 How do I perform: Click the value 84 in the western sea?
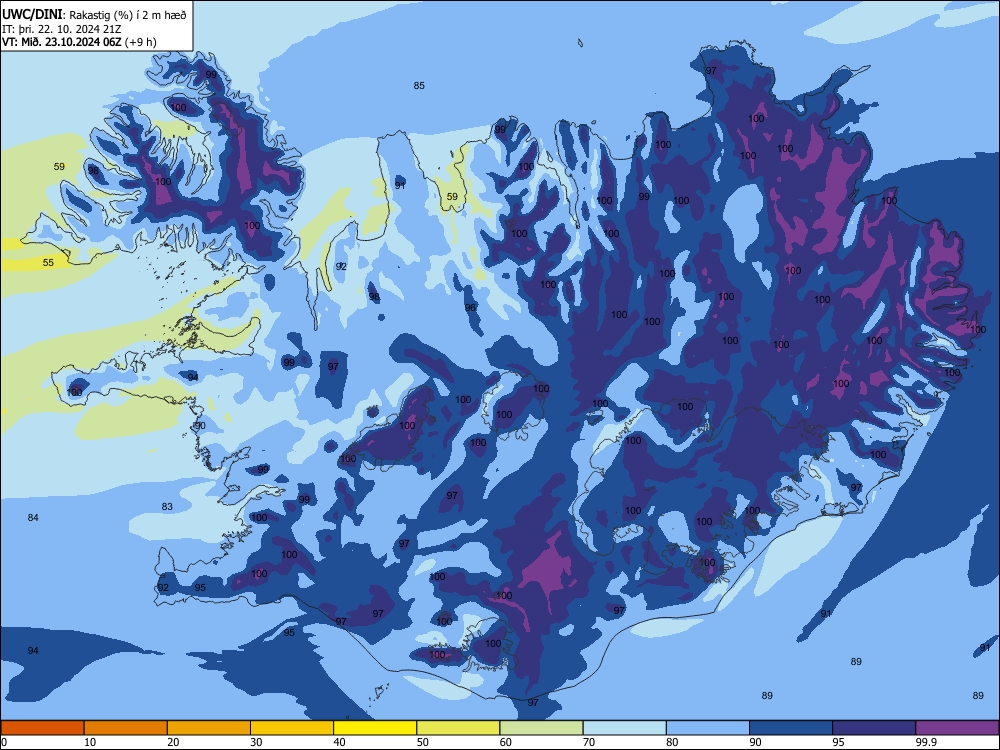33,517
